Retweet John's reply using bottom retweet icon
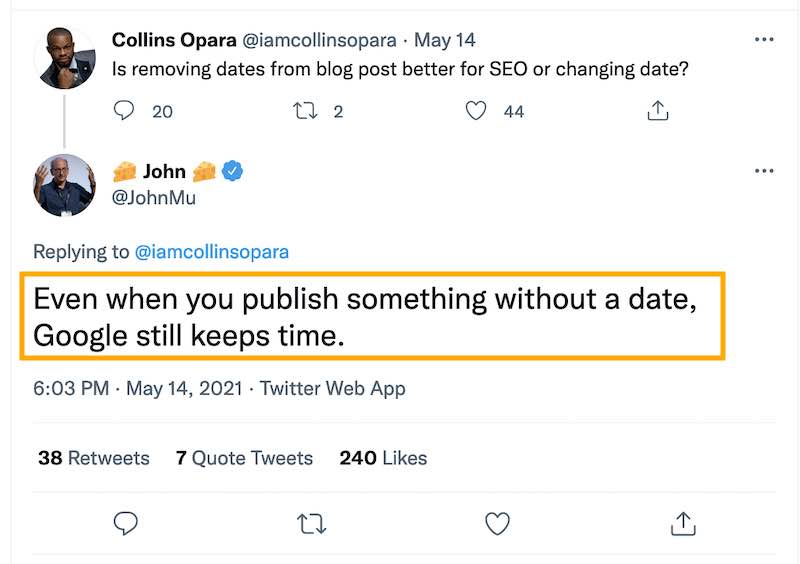Viewport: 800px width, 564px height. [x=311, y=522]
